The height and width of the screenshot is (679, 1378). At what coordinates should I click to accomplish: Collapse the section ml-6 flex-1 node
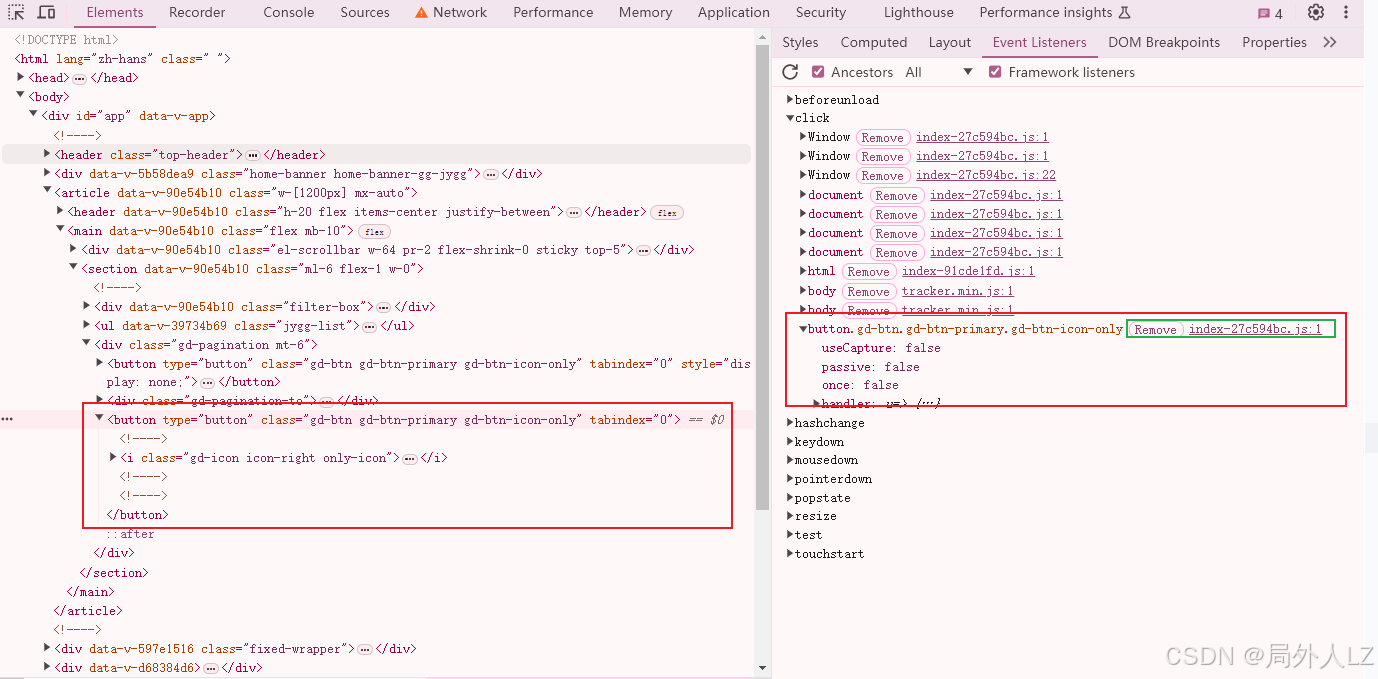(x=73, y=269)
